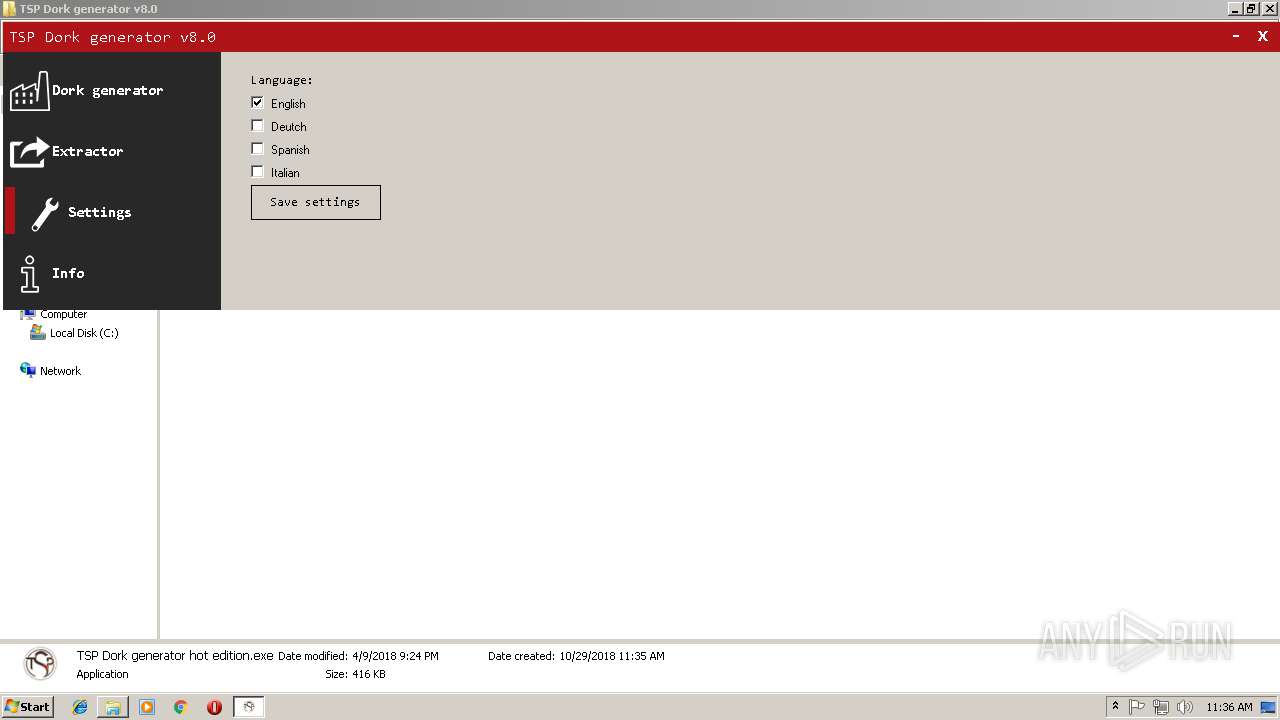
Task: Enable the Deutch language checkbox
Action: tap(258, 126)
